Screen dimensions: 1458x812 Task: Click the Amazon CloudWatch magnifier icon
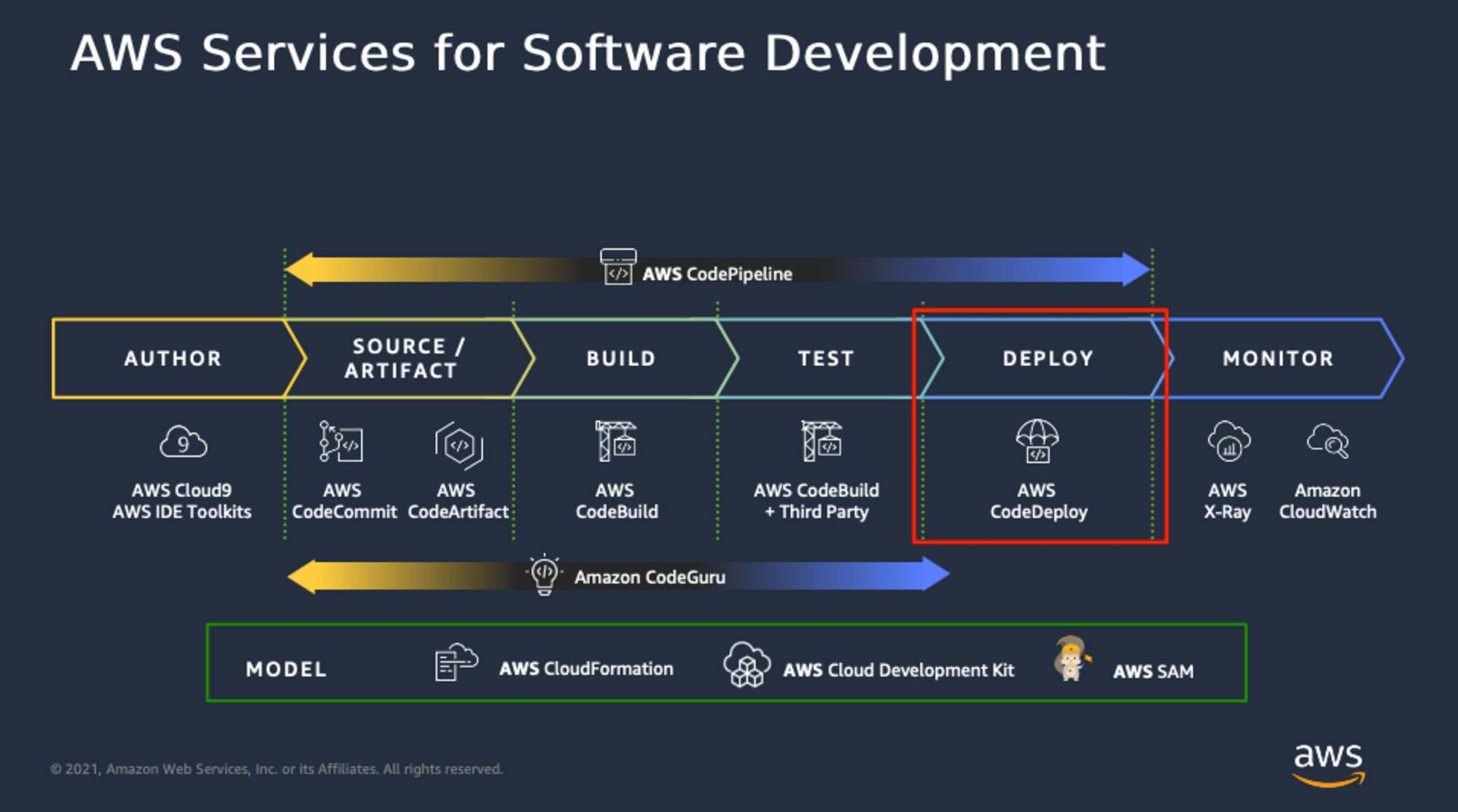pos(1328,441)
